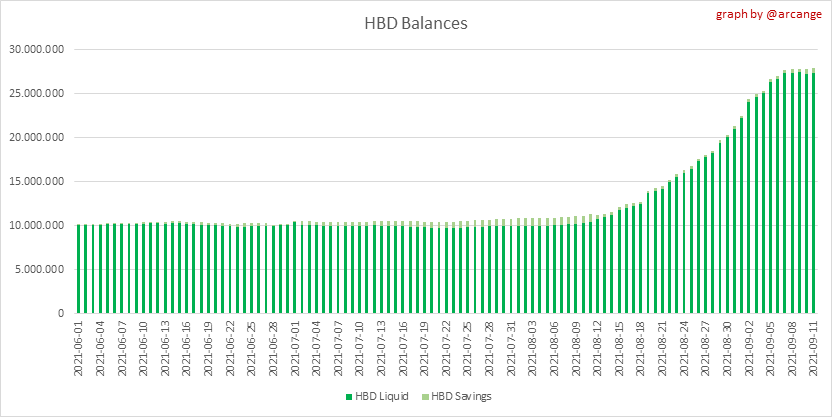The height and width of the screenshot is (417, 832).
Task: Select the first bar for 2021-06-01
Action: [78, 270]
